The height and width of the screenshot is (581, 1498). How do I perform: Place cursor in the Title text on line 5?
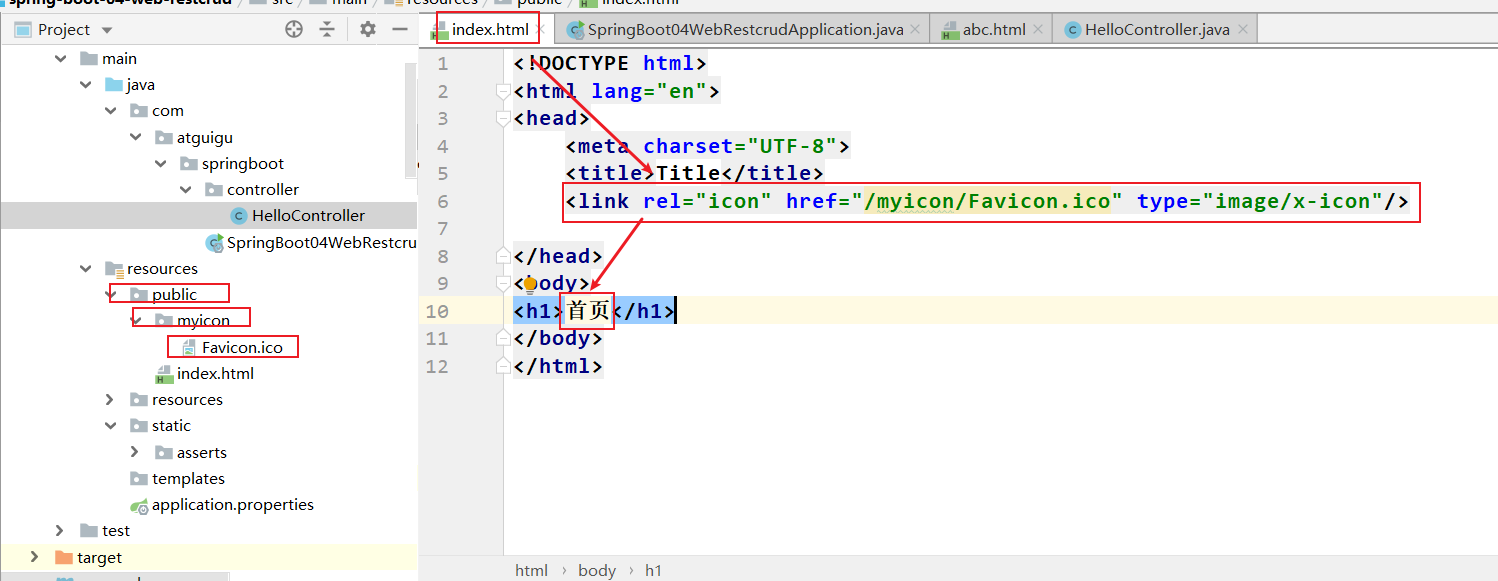click(x=688, y=174)
